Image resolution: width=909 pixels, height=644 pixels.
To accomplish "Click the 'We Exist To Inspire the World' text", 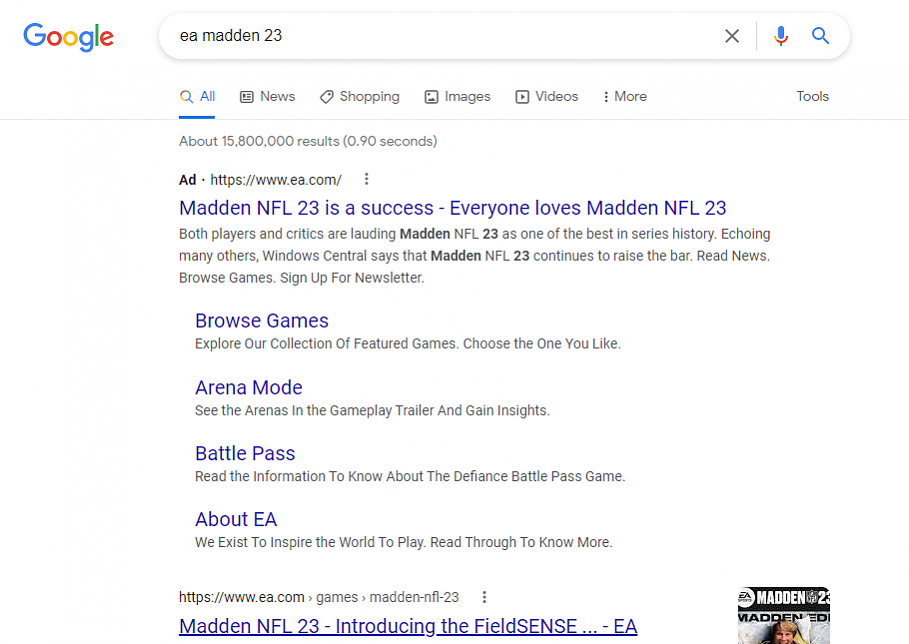I will point(404,543).
